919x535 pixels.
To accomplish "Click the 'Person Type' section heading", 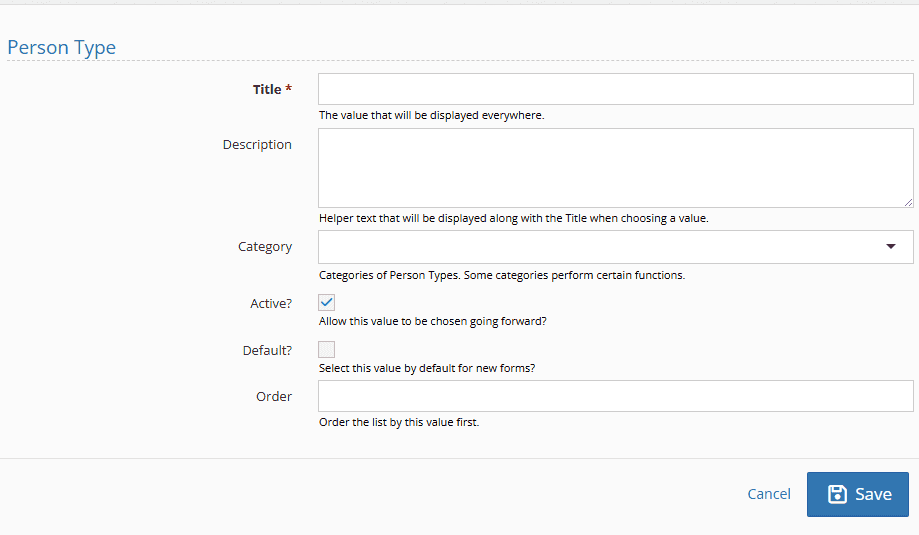I will pyautogui.click(x=62, y=47).
